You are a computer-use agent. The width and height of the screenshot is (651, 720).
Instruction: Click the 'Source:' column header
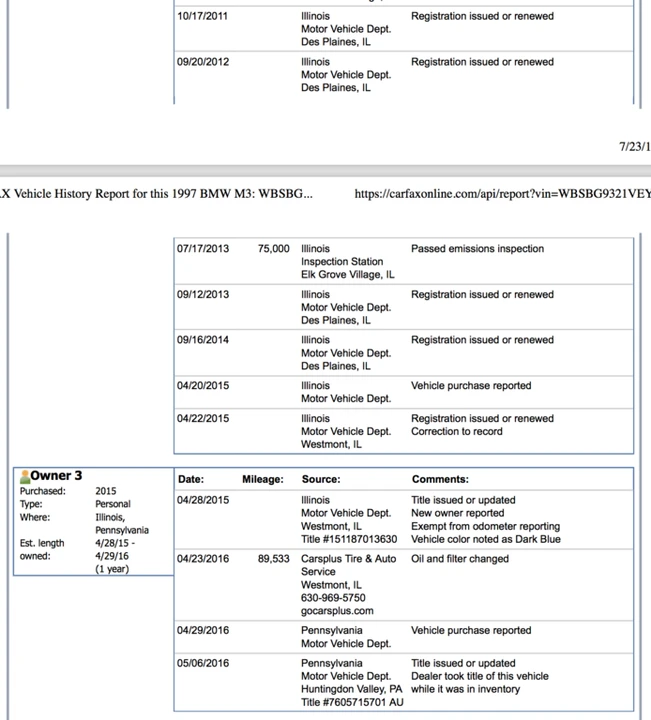point(321,479)
